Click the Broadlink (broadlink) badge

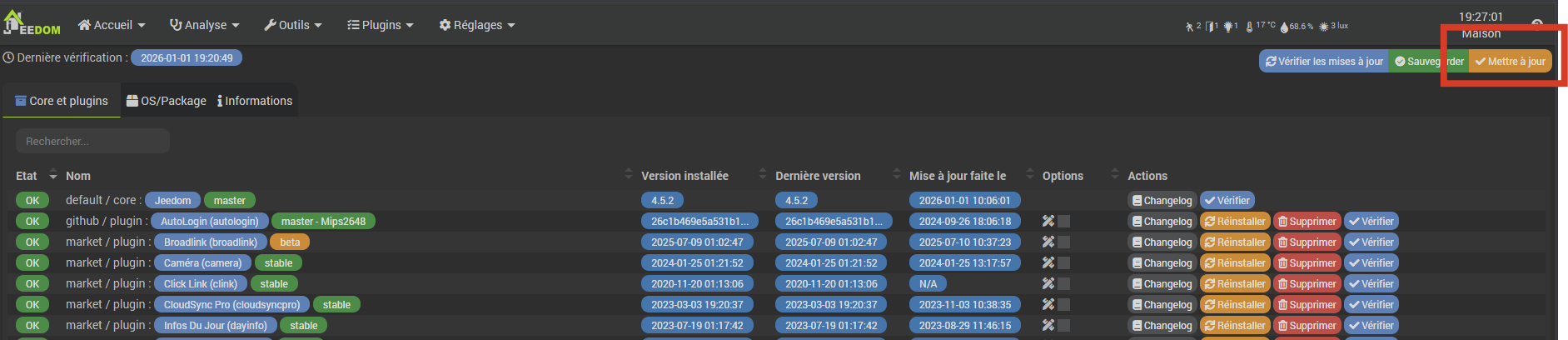click(211, 242)
